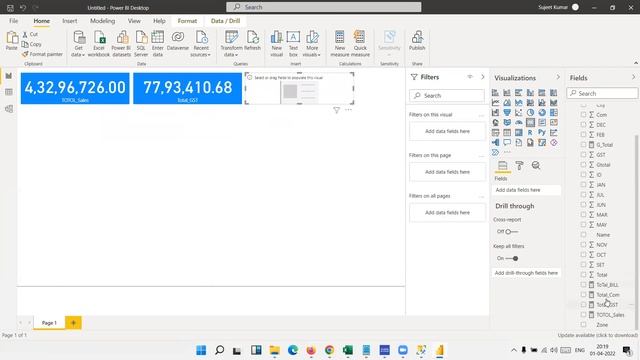
Task: Show system tray hidden icons
Action: point(513,350)
